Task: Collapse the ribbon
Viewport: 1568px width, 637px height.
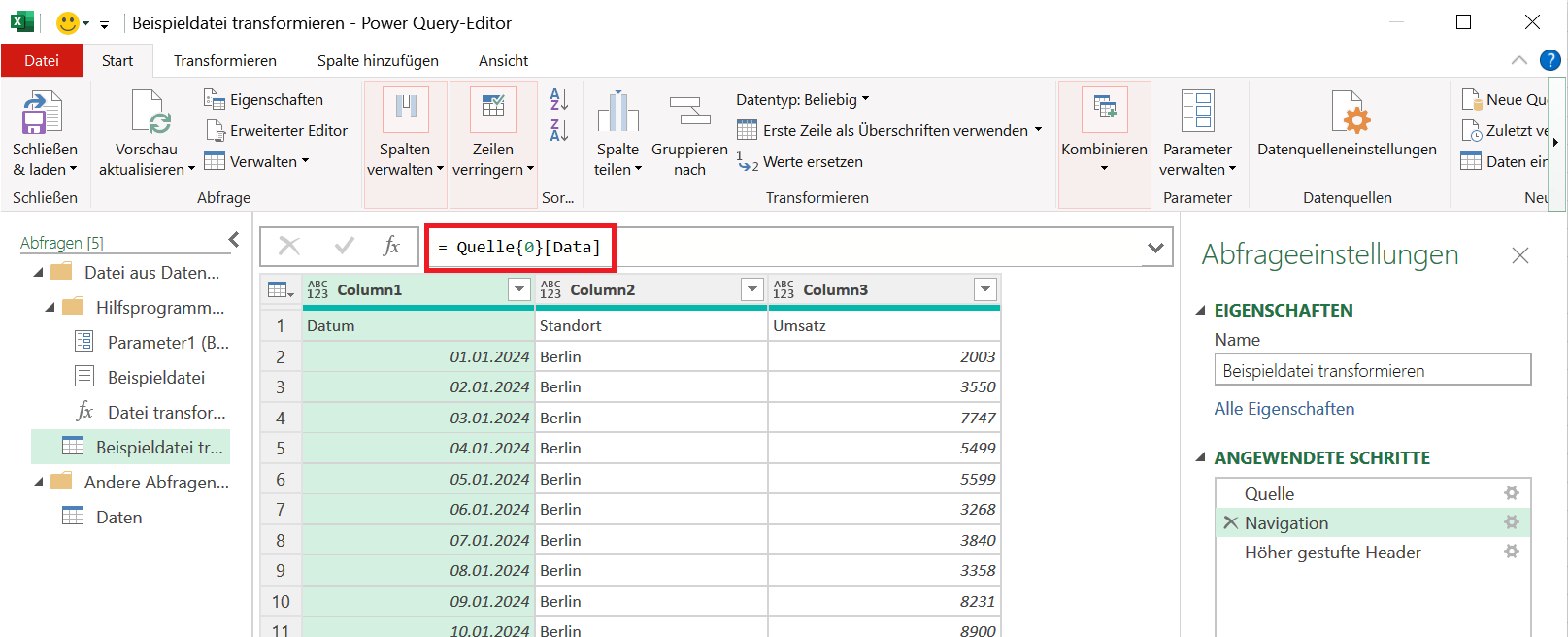Action: pyautogui.click(x=1519, y=60)
